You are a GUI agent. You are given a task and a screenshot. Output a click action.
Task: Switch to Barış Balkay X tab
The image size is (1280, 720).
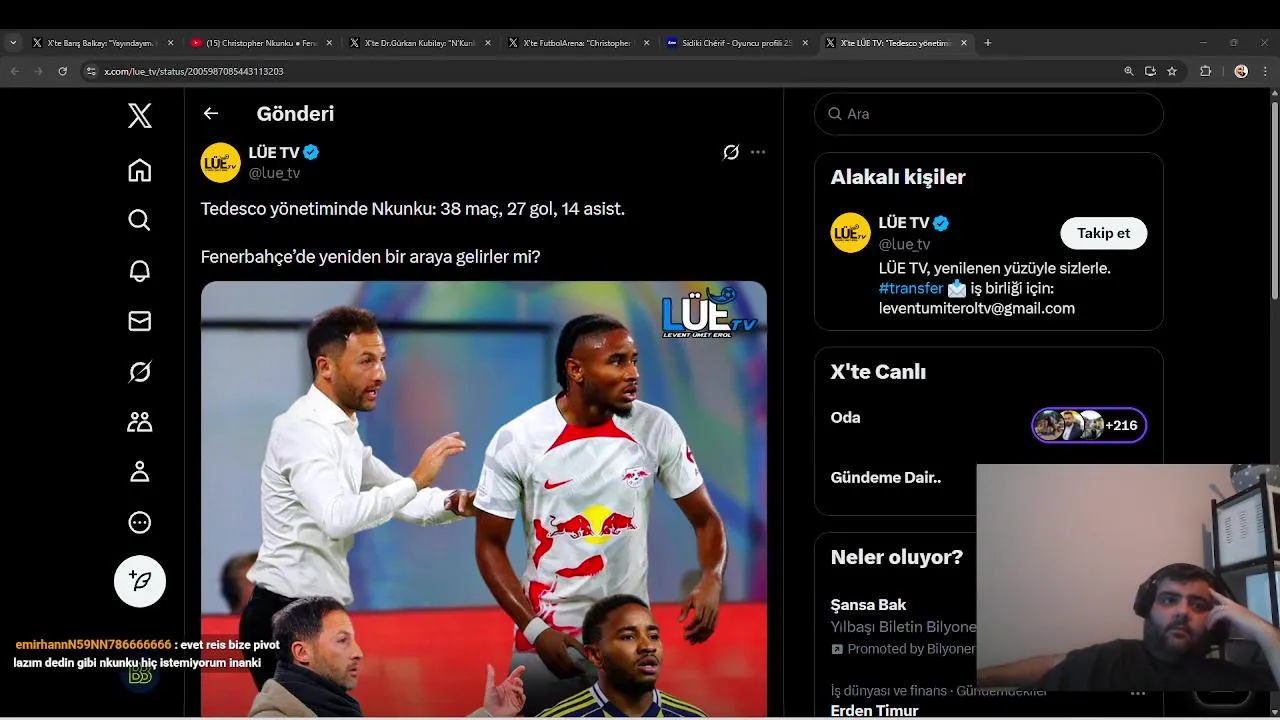[100, 43]
